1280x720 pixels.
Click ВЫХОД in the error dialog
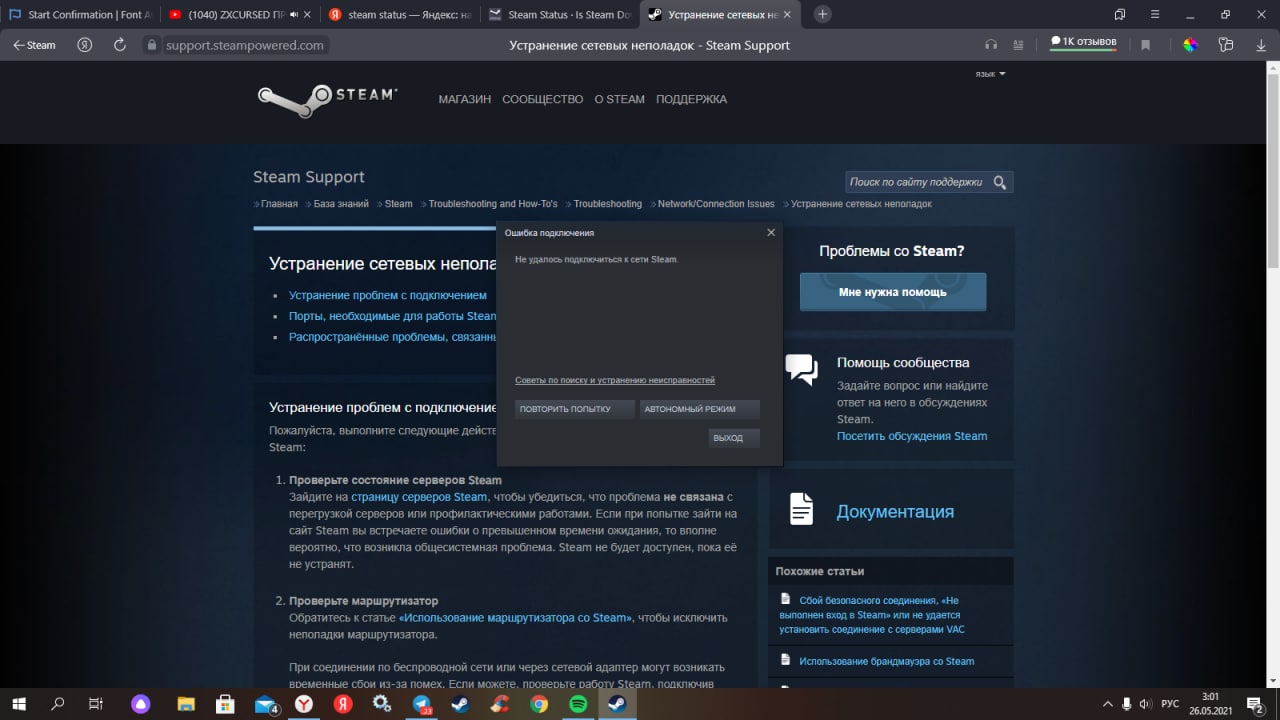click(735, 438)
